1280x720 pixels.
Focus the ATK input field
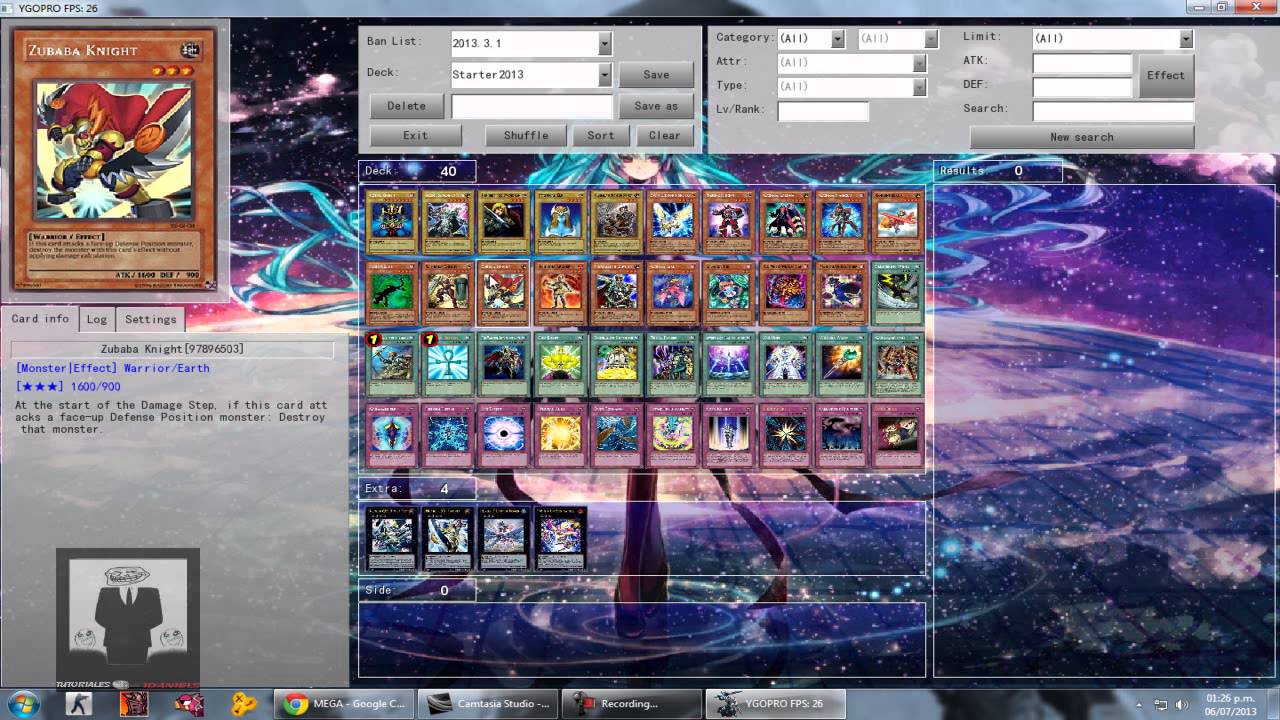1082,63
